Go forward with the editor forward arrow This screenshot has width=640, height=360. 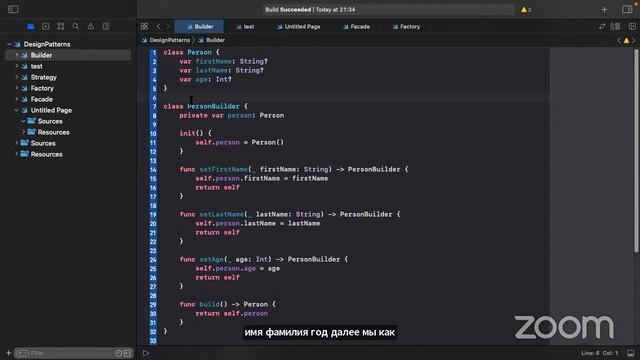[167, 27]
